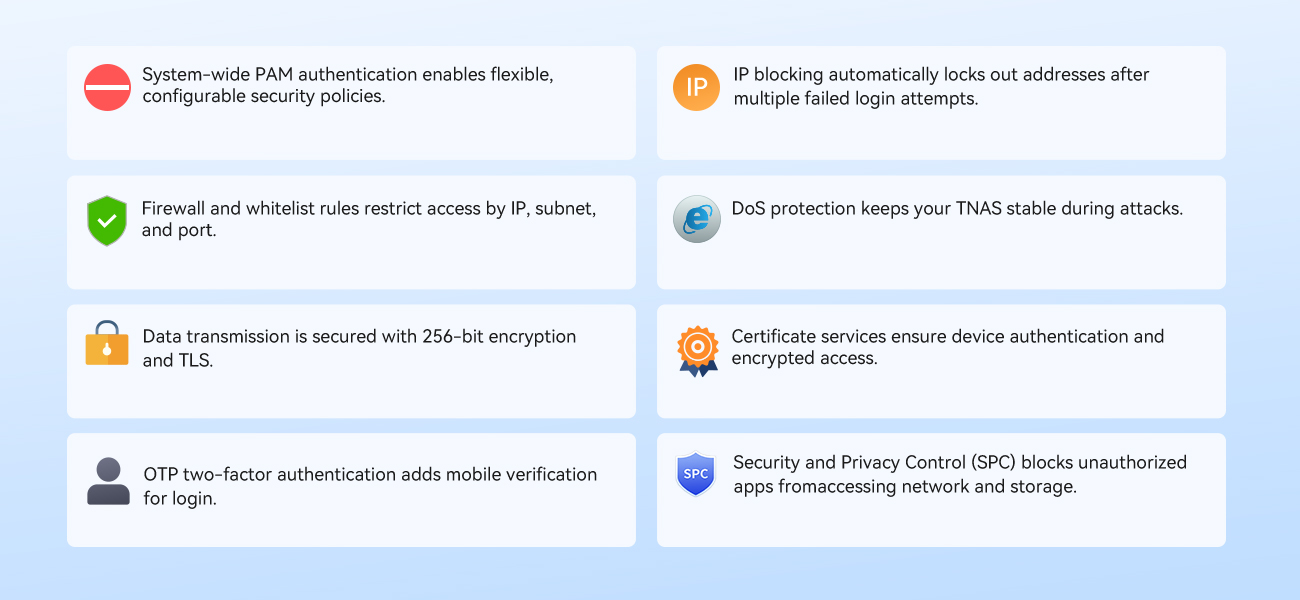Click the System-wide PAM authentication description text
Screen dimensions: 1300x600
click(x=347, y=85)
